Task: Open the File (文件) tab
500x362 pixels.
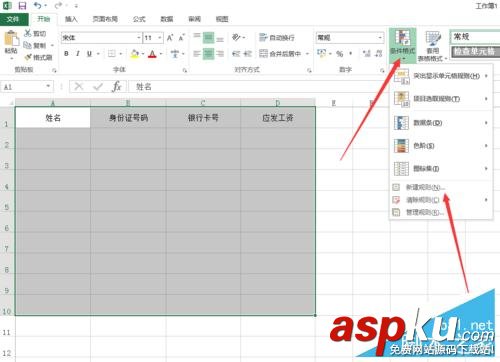Action: point(13,19)
